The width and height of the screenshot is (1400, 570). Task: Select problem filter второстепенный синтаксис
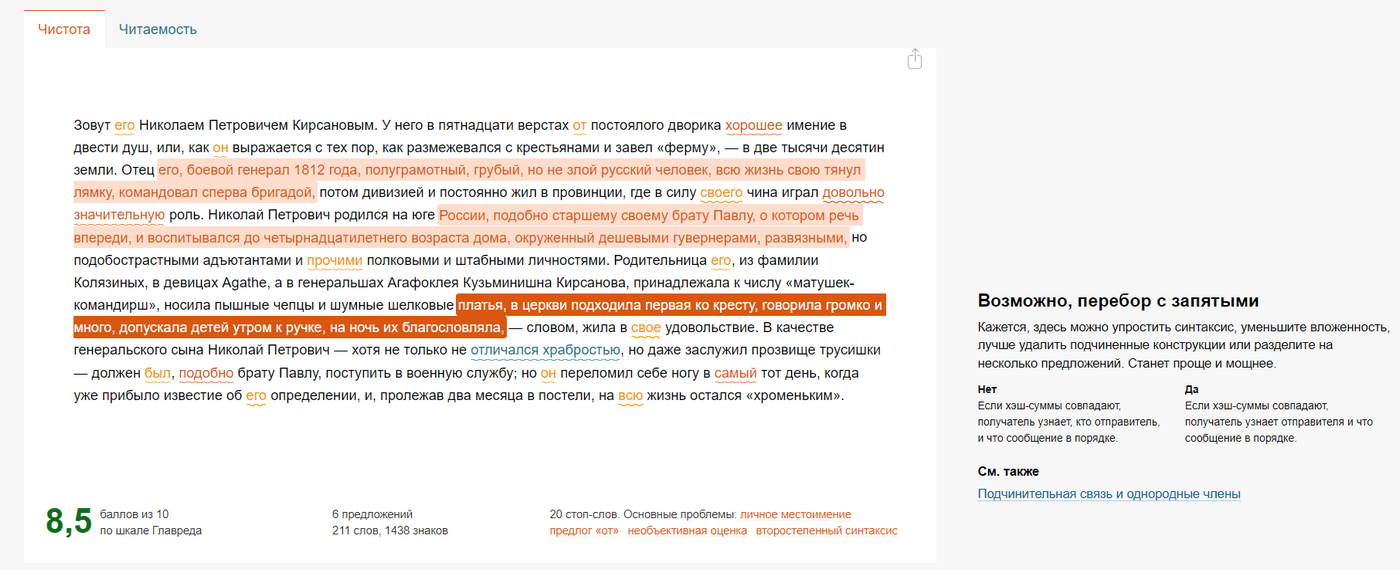pyautogui.click(x=826, y=531)
